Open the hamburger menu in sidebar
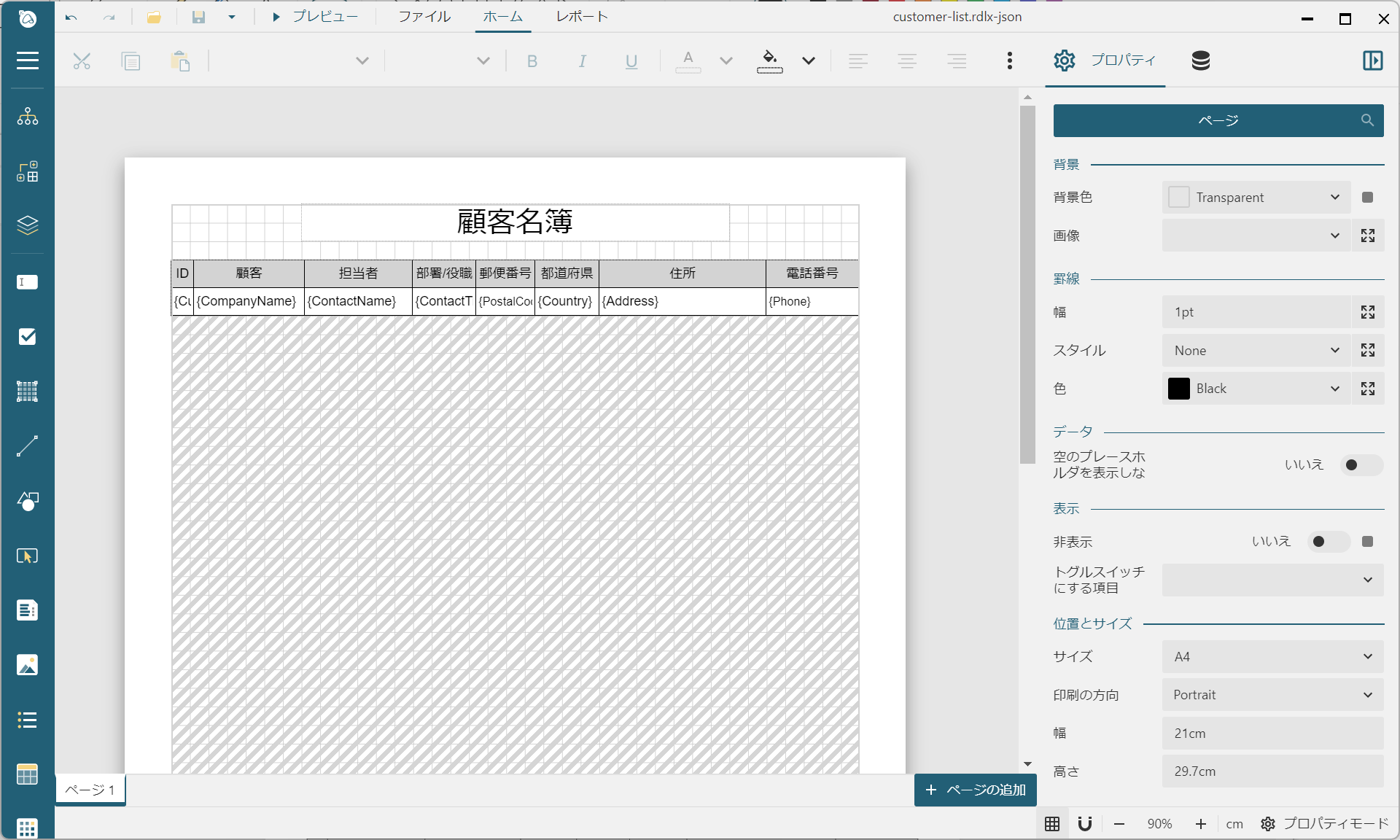The image size is (1400, 840). [x=27, y=61]
